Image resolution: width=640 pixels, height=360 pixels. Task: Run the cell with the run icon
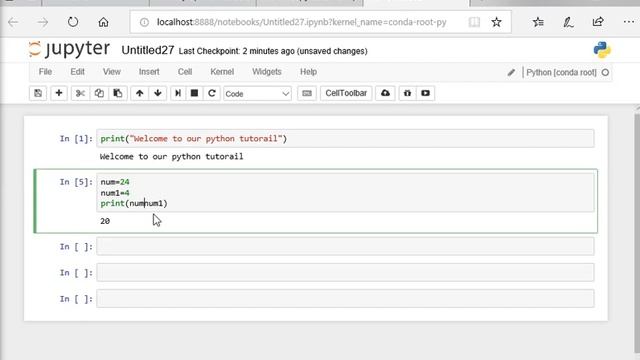click(178, 93)
